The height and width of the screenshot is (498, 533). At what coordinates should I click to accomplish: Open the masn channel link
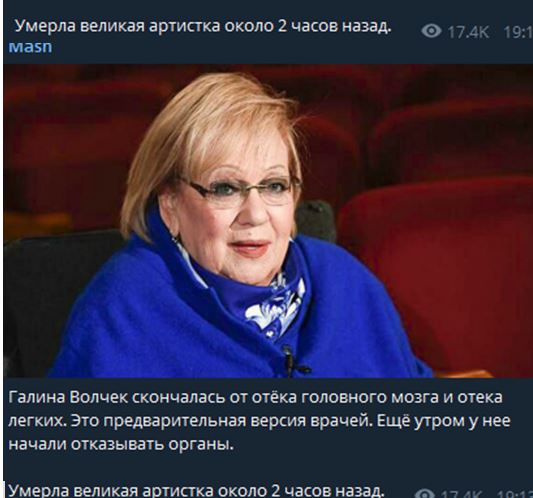30,47
